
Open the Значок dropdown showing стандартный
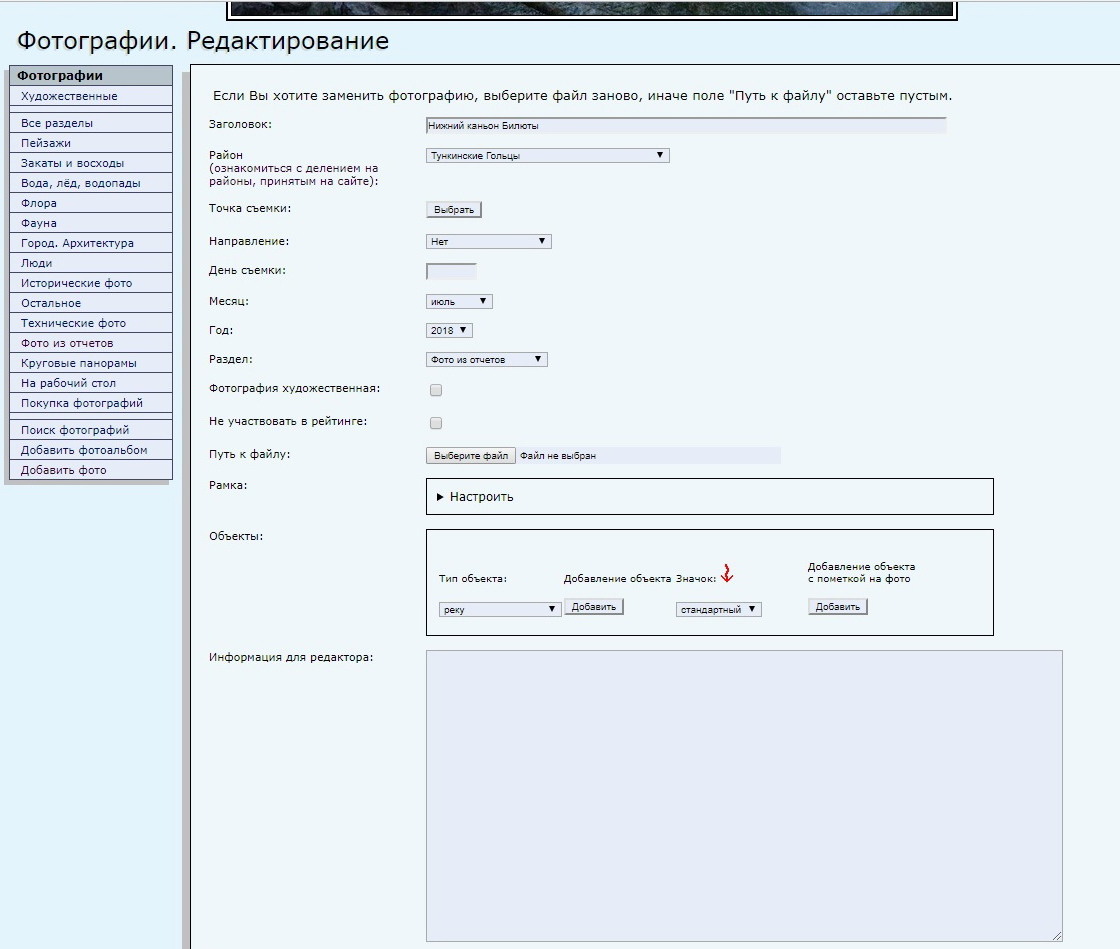click(719, 609)
